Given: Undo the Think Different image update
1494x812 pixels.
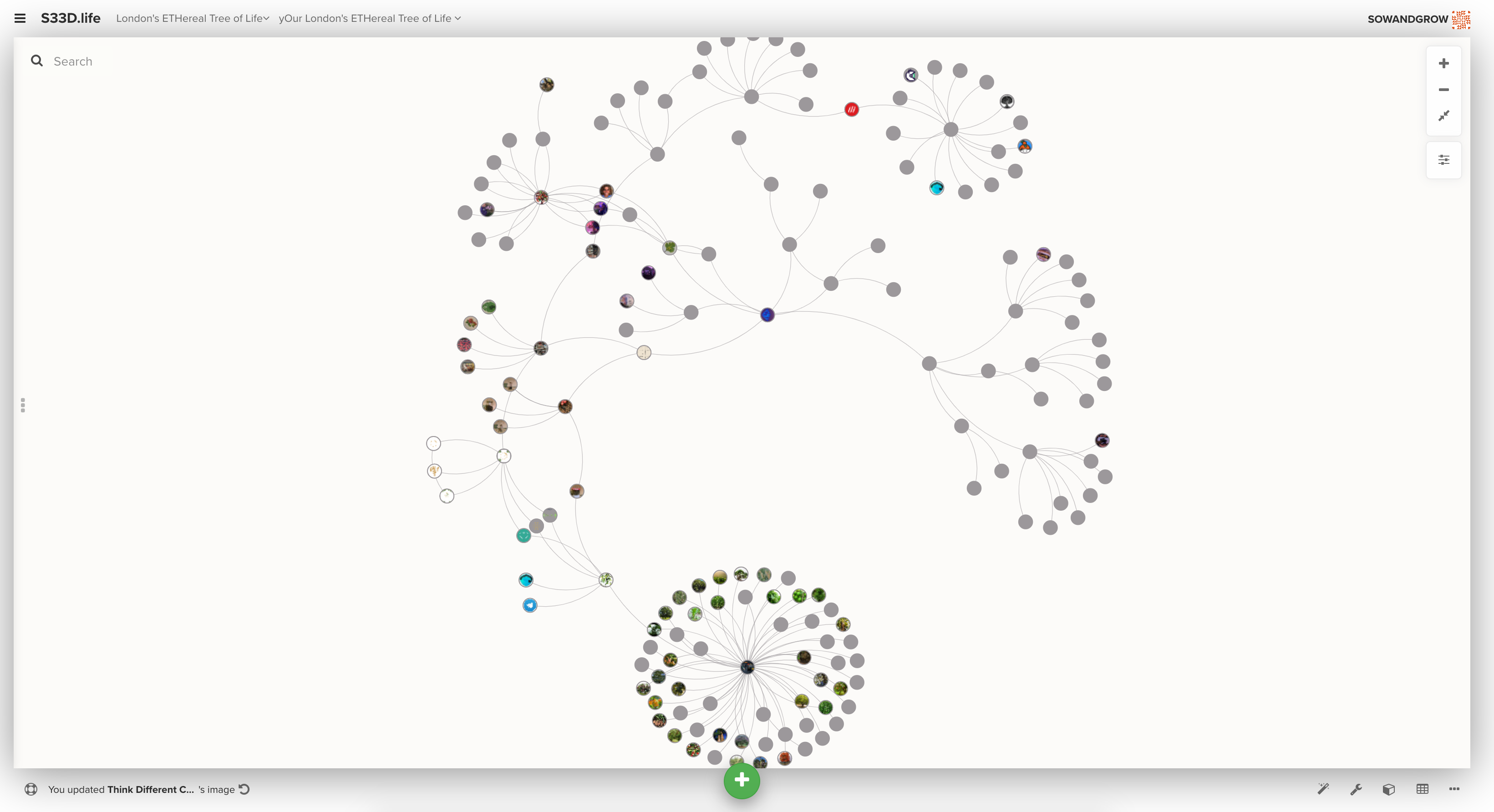Looking at the screenshot, I should pos(244,789).
